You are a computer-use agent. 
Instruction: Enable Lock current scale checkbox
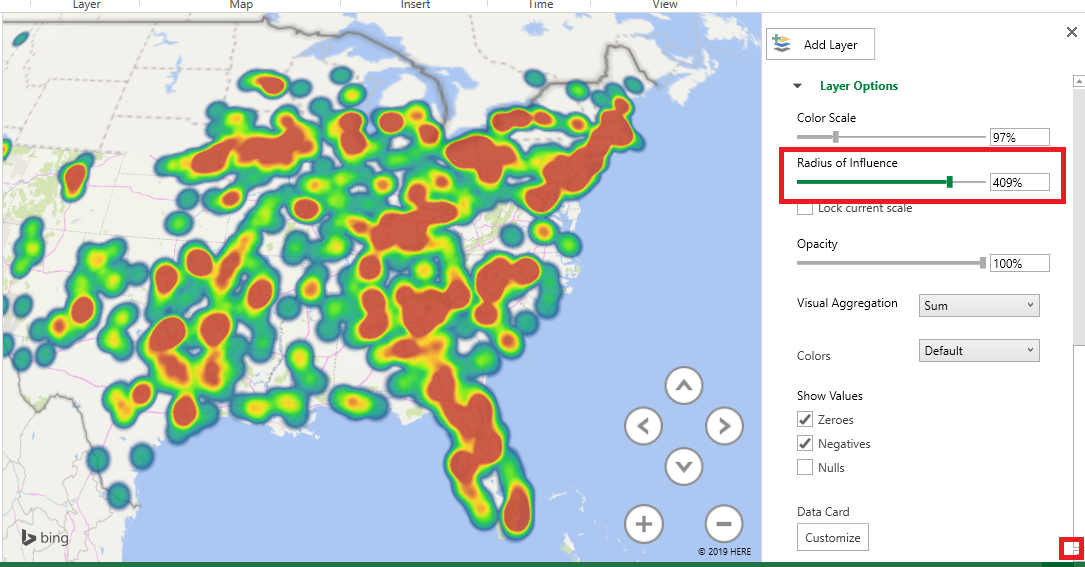point(805,208)
